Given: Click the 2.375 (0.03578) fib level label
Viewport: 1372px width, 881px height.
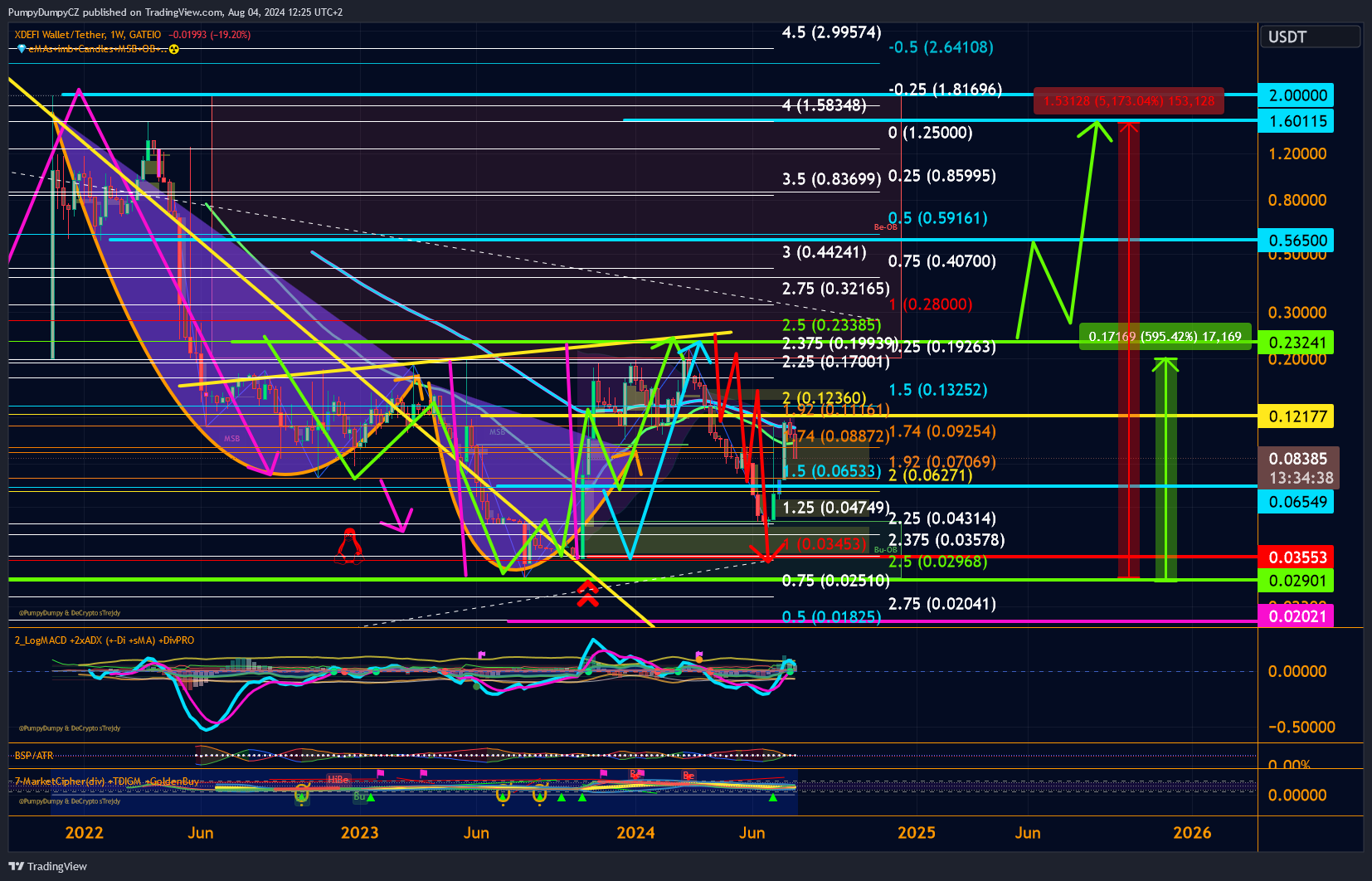Looking at the screenshot, I should 946,540.
